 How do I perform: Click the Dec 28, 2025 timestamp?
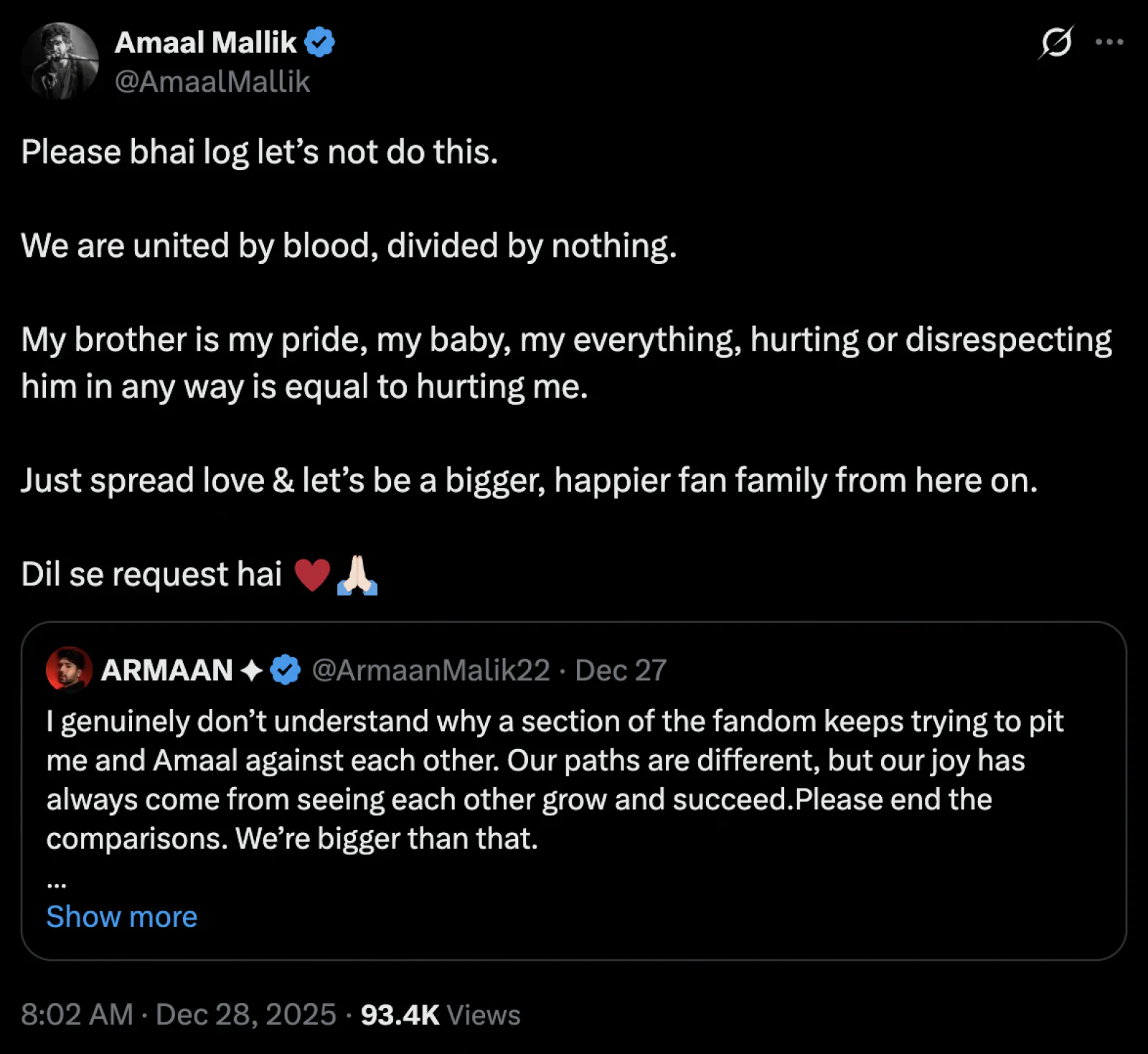tap(244, 1015)
